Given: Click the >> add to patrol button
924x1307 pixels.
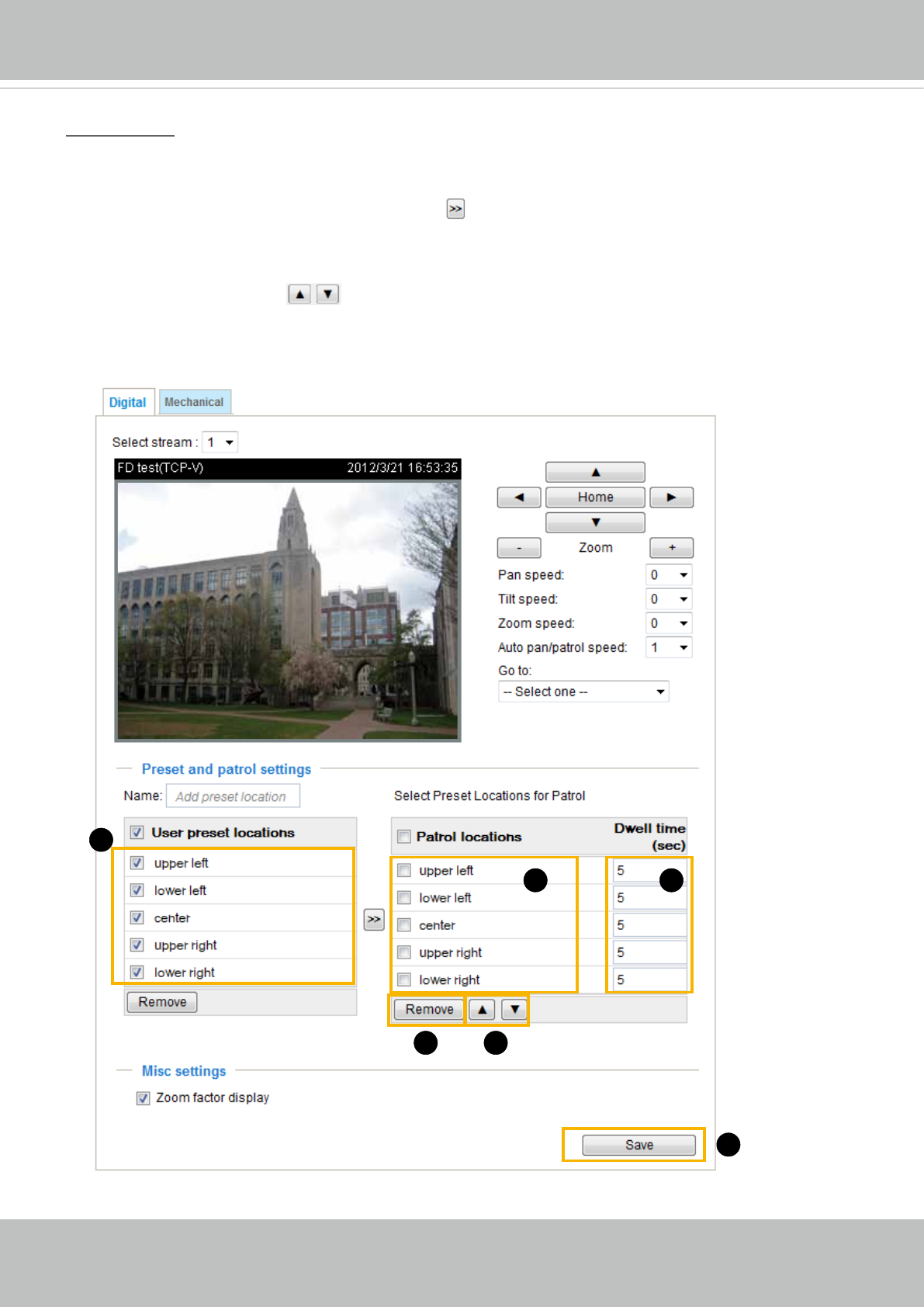Looking at the screenshot, I should point(374,920).
